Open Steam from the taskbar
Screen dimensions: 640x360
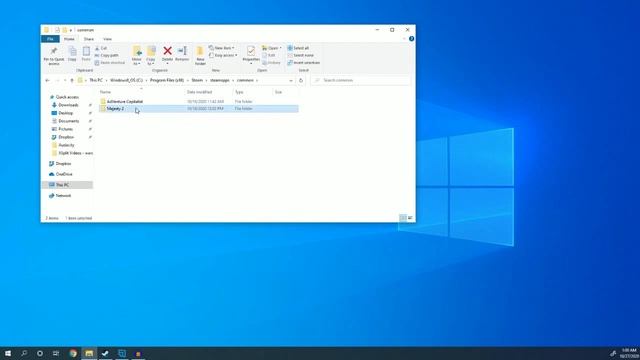coord(106,353)
